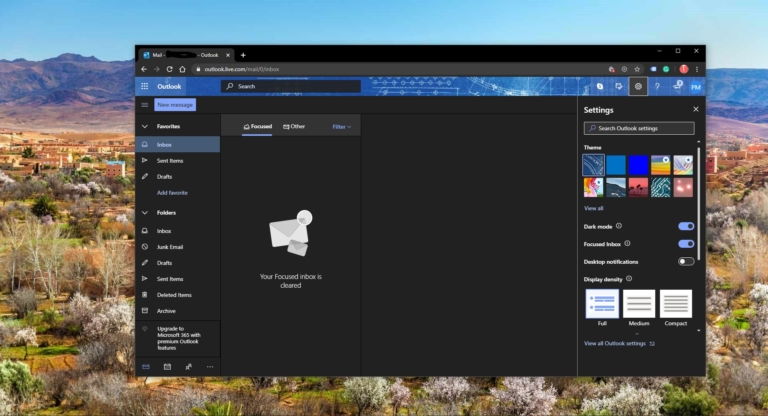Select the Mail - Outlook browser tab
The width and height of the screenshot is (768, 416).
point(186,55)
